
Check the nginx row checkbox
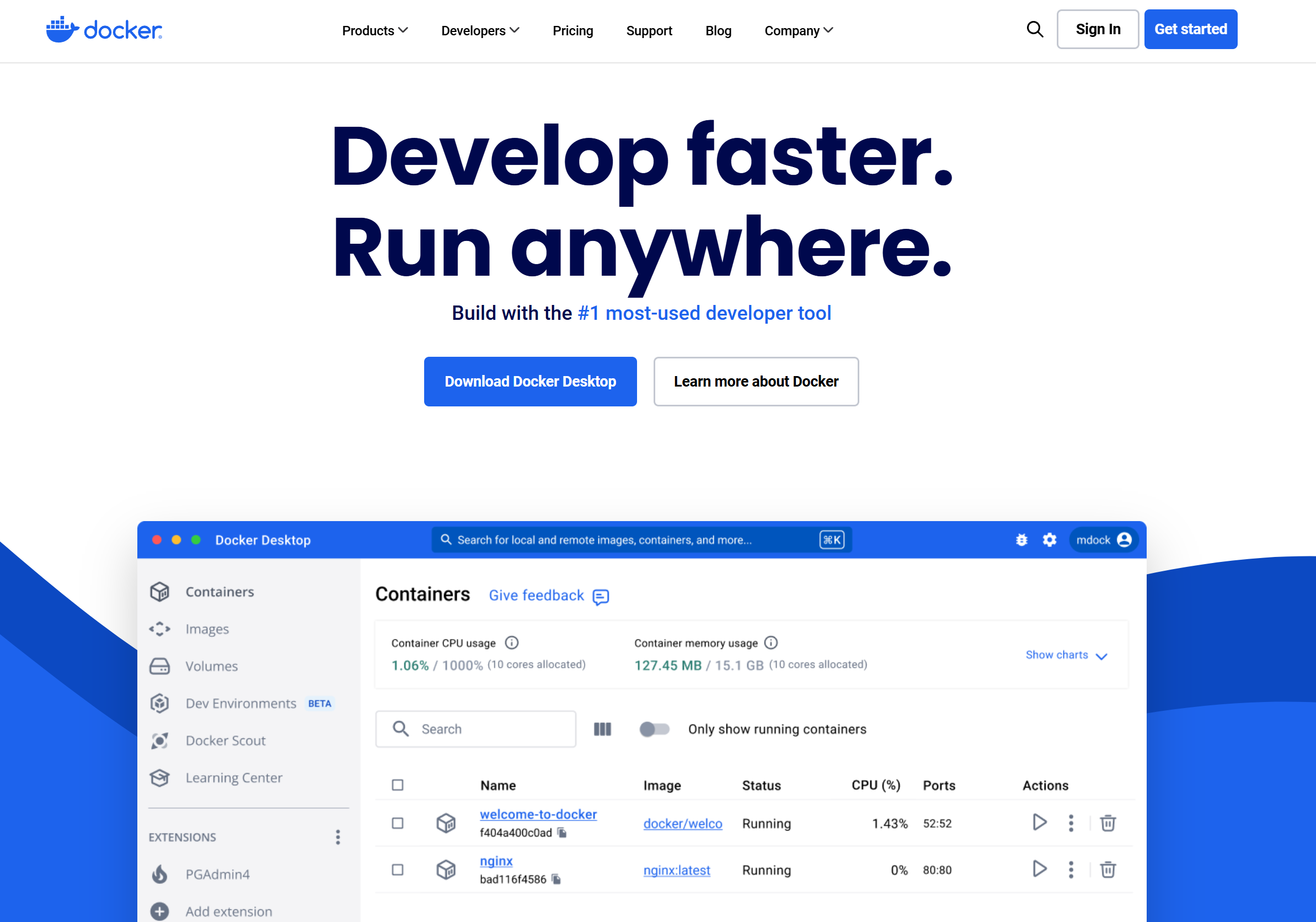point(397,869)
